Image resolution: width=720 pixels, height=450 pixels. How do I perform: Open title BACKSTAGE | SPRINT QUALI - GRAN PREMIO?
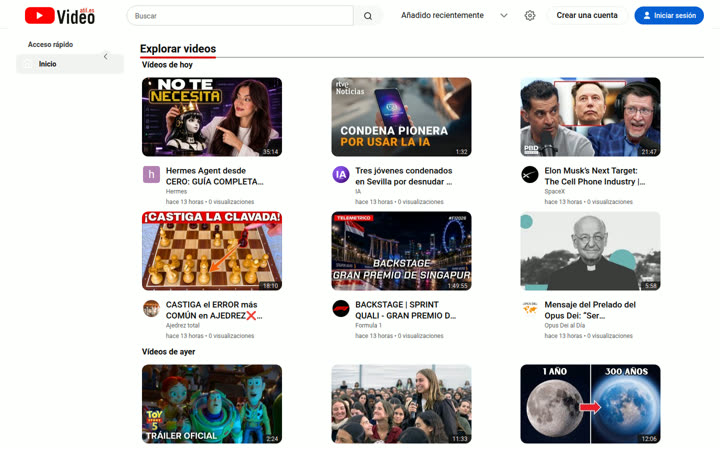tap(405, 310)
